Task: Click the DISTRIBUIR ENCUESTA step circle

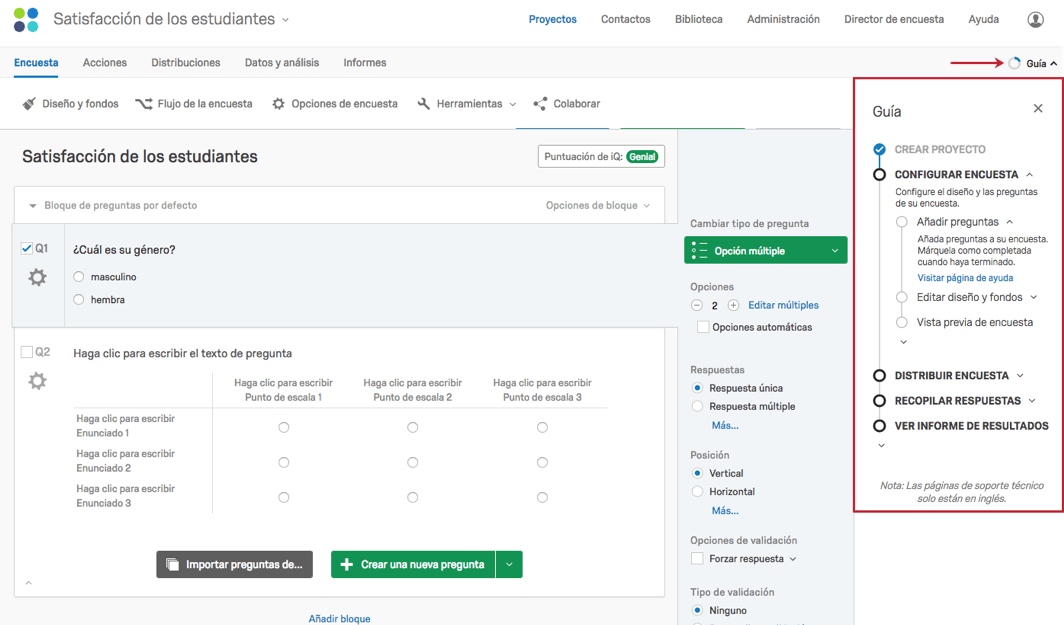Action: [x=879, y=375]
